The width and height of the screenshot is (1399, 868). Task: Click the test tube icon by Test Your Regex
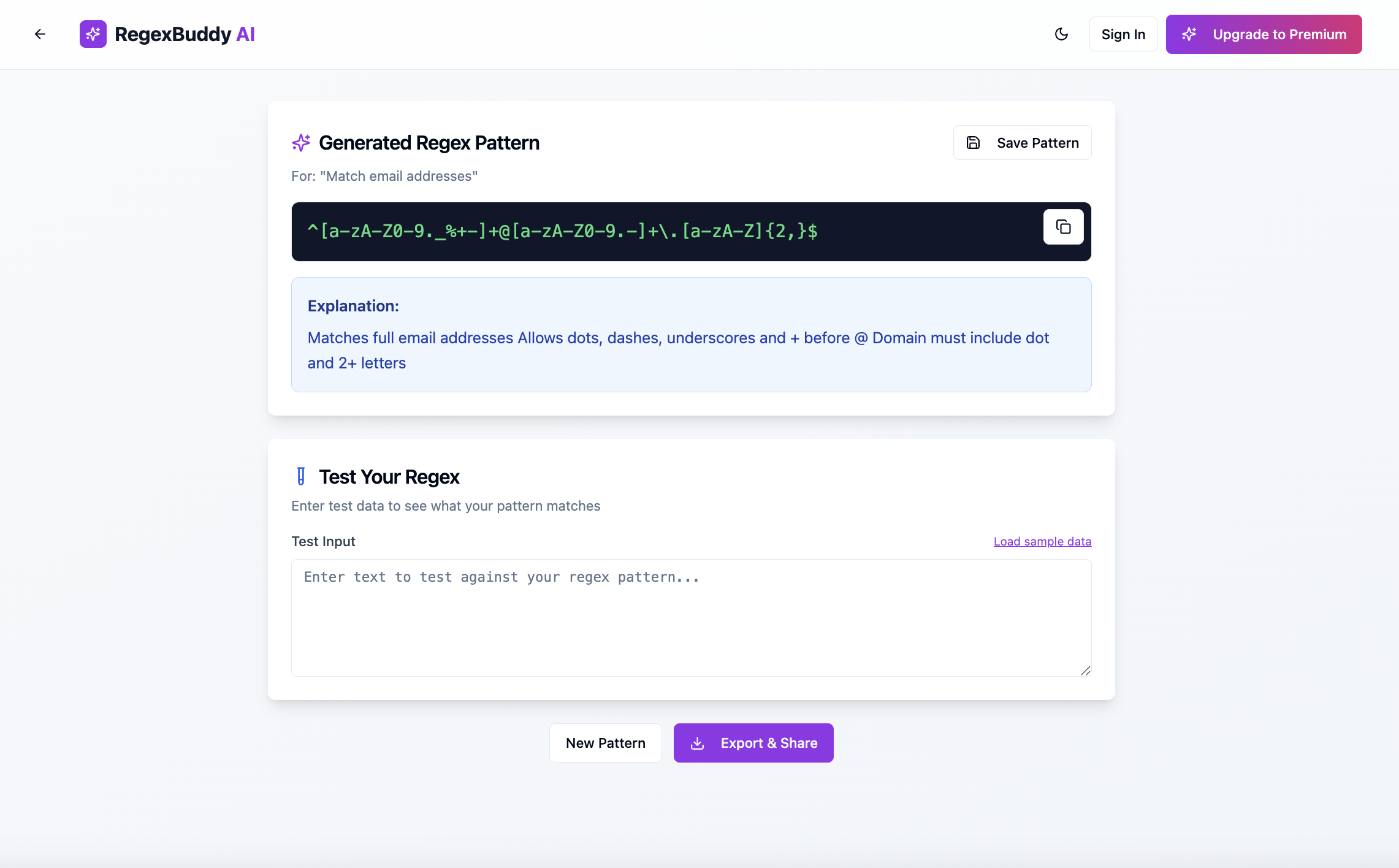click(301, 476)
